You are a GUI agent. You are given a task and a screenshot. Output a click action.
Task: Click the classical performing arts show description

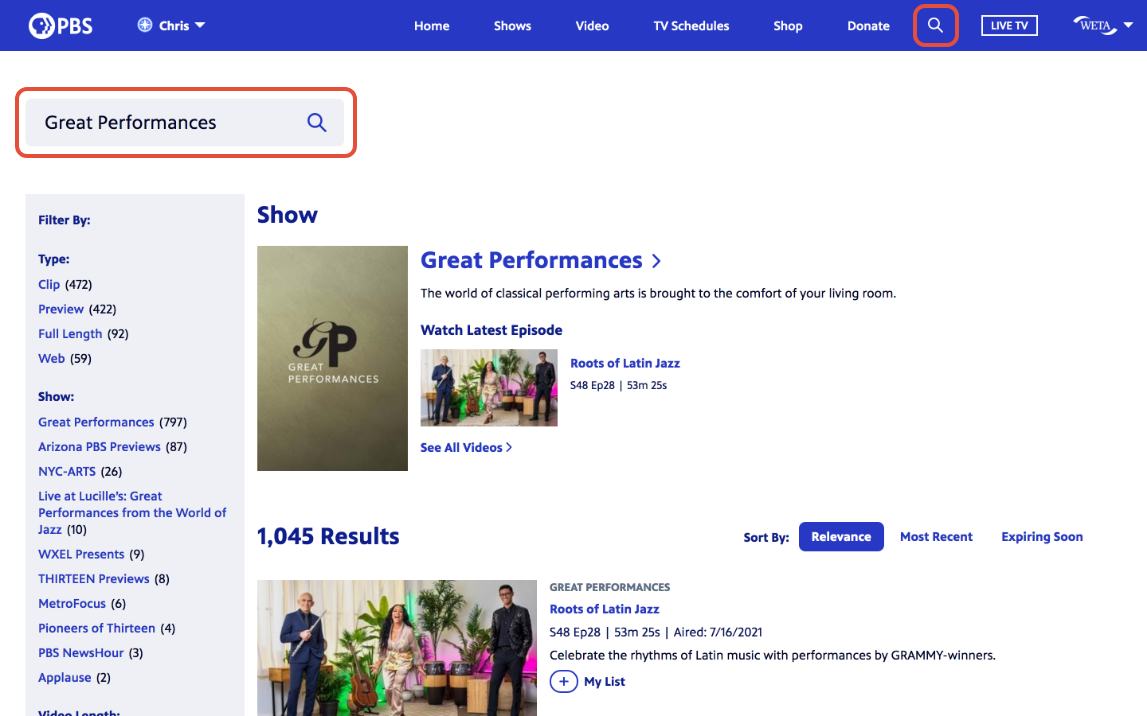[x=658, y=293]
